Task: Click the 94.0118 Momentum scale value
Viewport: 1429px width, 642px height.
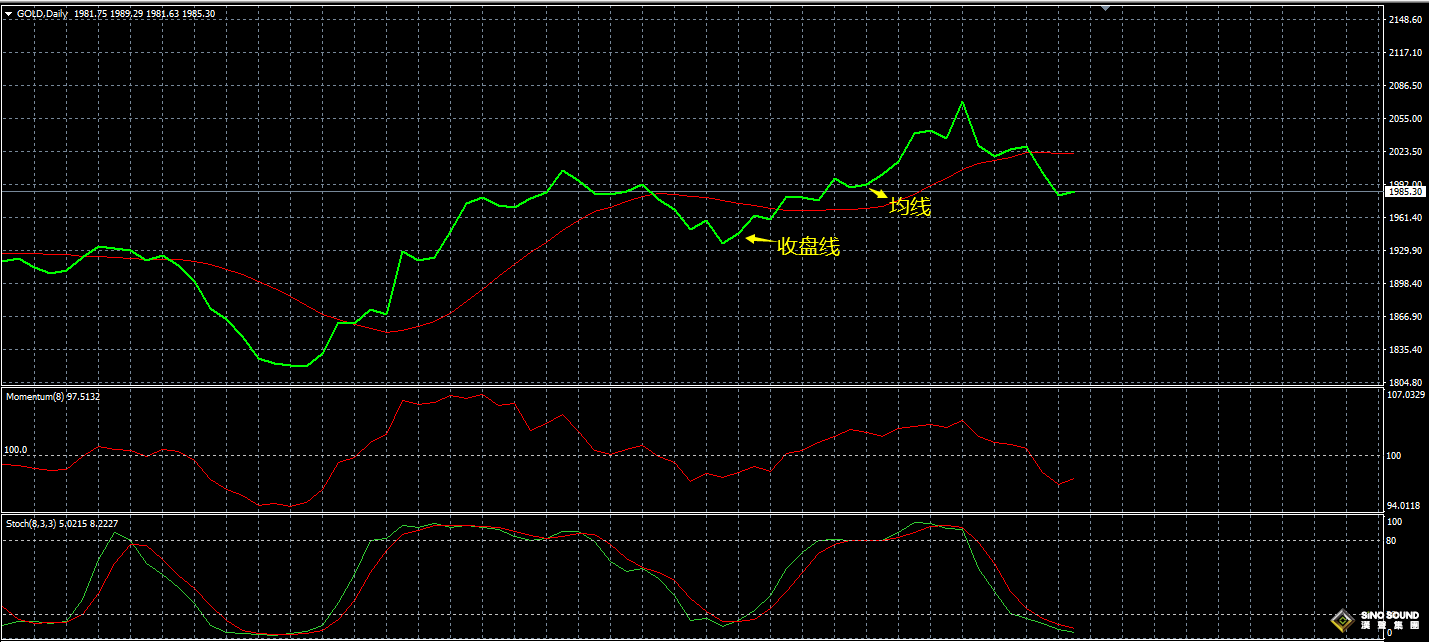Action: 1405,505
